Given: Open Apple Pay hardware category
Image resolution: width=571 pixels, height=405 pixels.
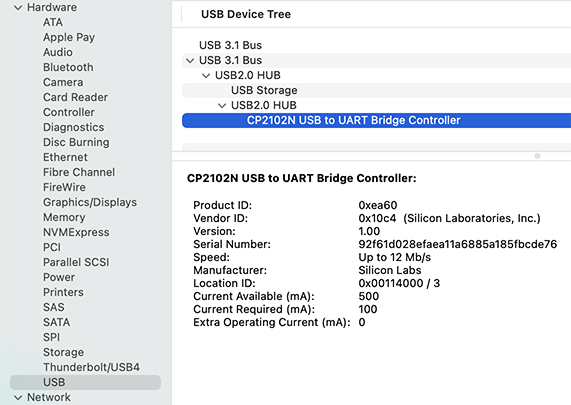Looking at the screenshot, I should pyautogui.click(x=69, y=38).
